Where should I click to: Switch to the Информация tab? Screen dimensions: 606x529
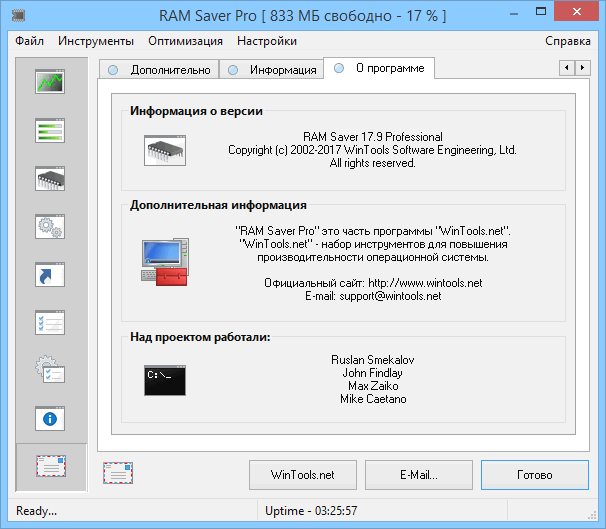pos(271,70)
